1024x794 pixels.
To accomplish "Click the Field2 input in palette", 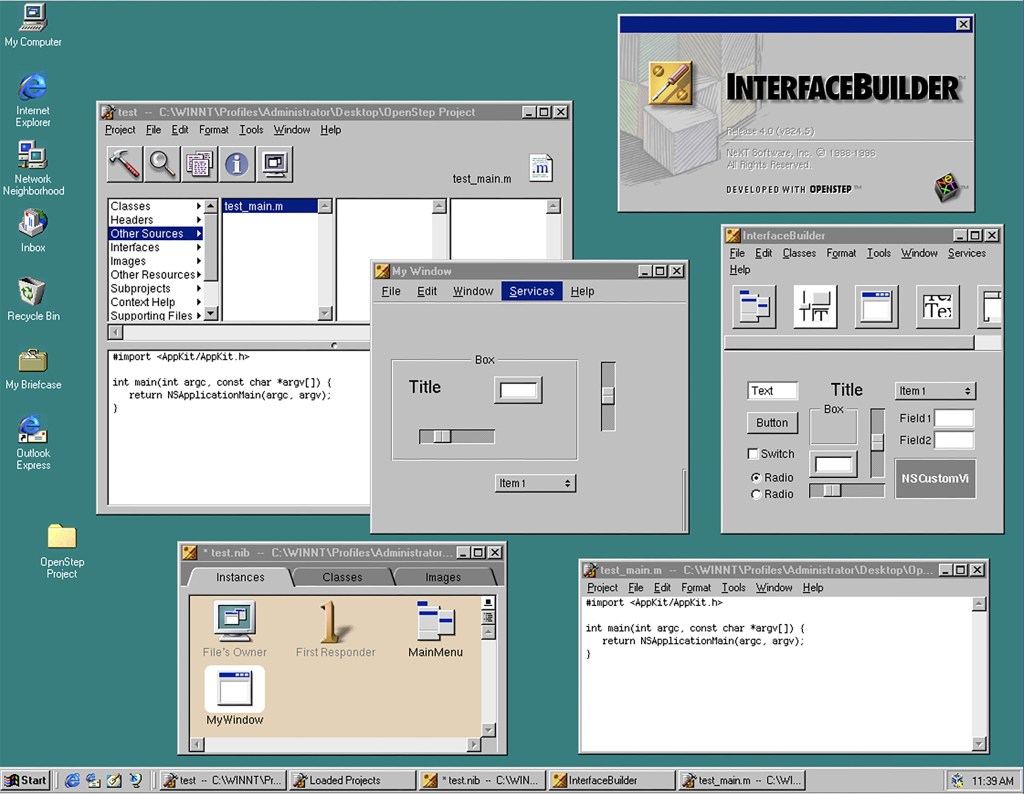I will pyautogui.click(x=954, y=440).
